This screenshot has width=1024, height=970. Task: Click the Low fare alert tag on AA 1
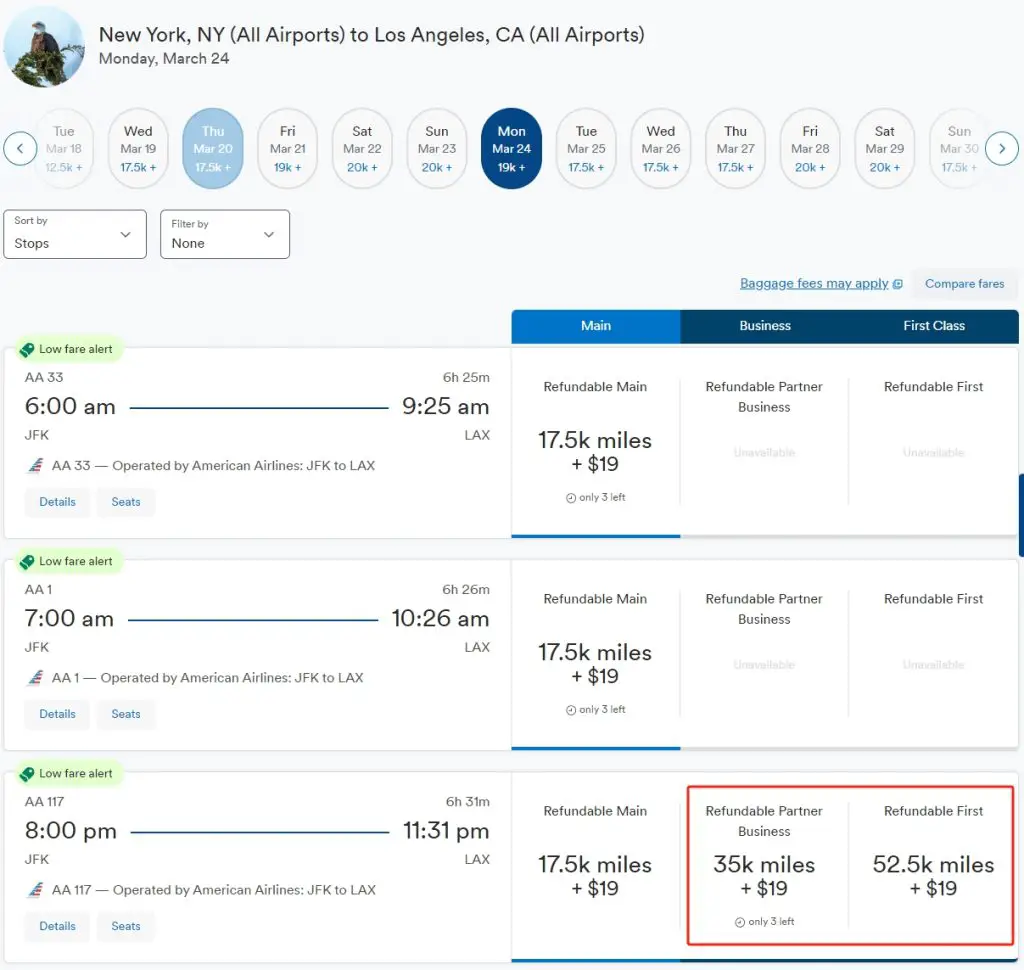click(x=67, y=561)
